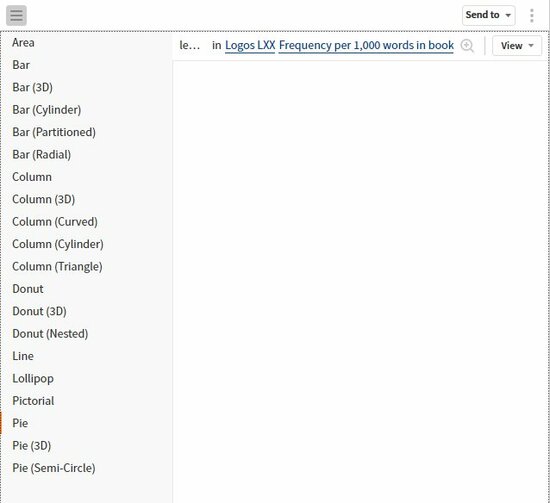
Task: Expand the View dropdown
Action: (517, 46)
